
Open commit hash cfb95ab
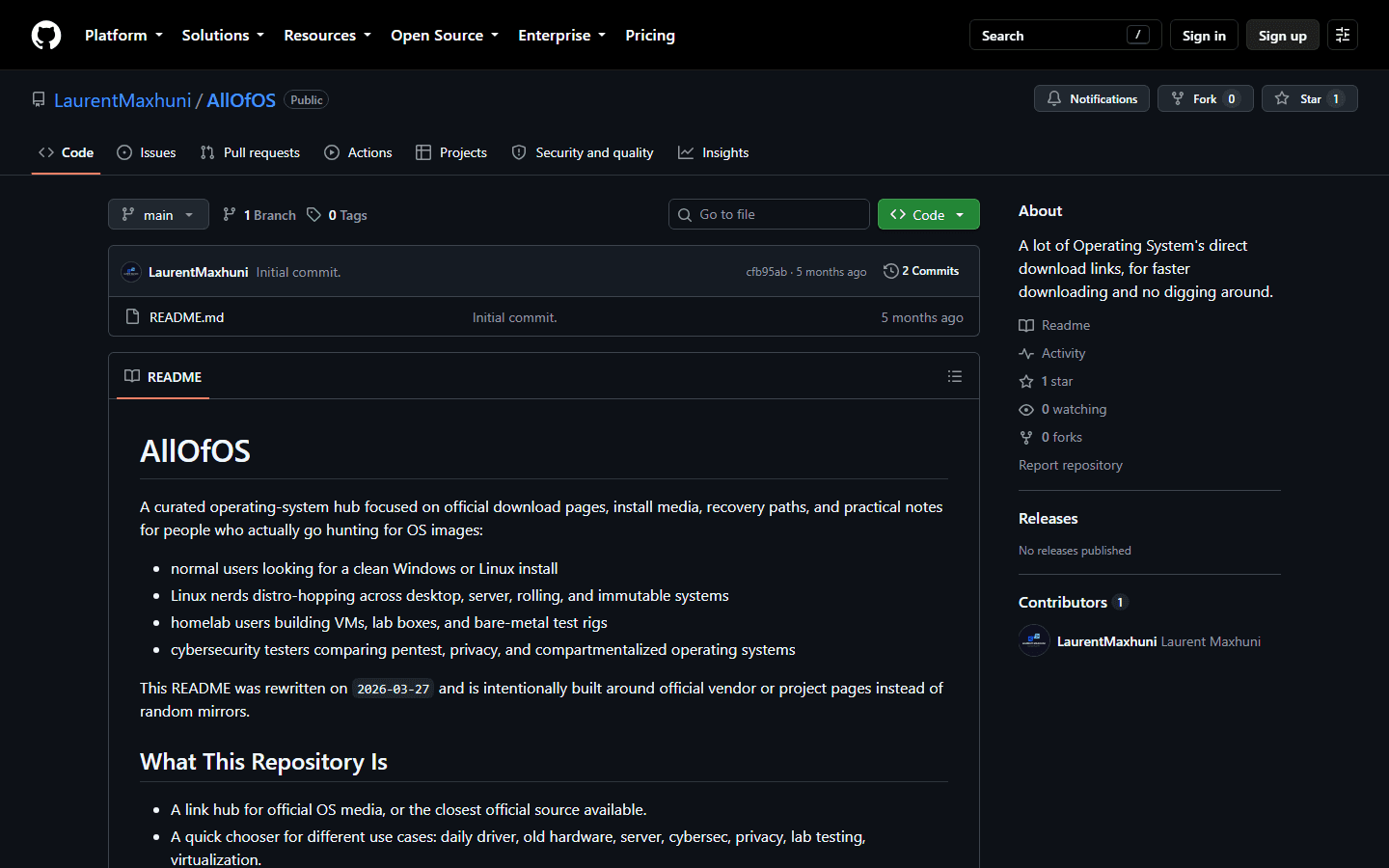point(766,272)
